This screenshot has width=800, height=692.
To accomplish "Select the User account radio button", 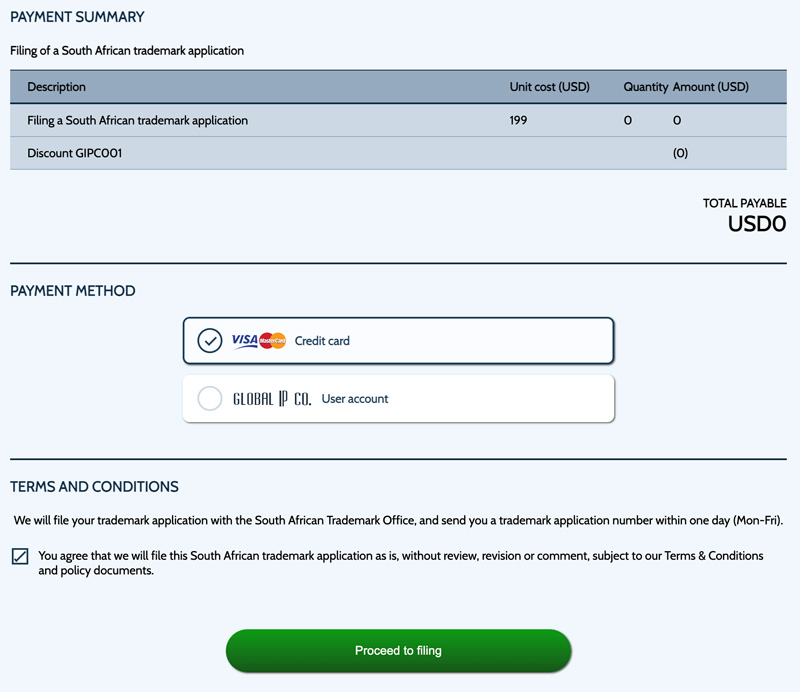I will (210, 398).
